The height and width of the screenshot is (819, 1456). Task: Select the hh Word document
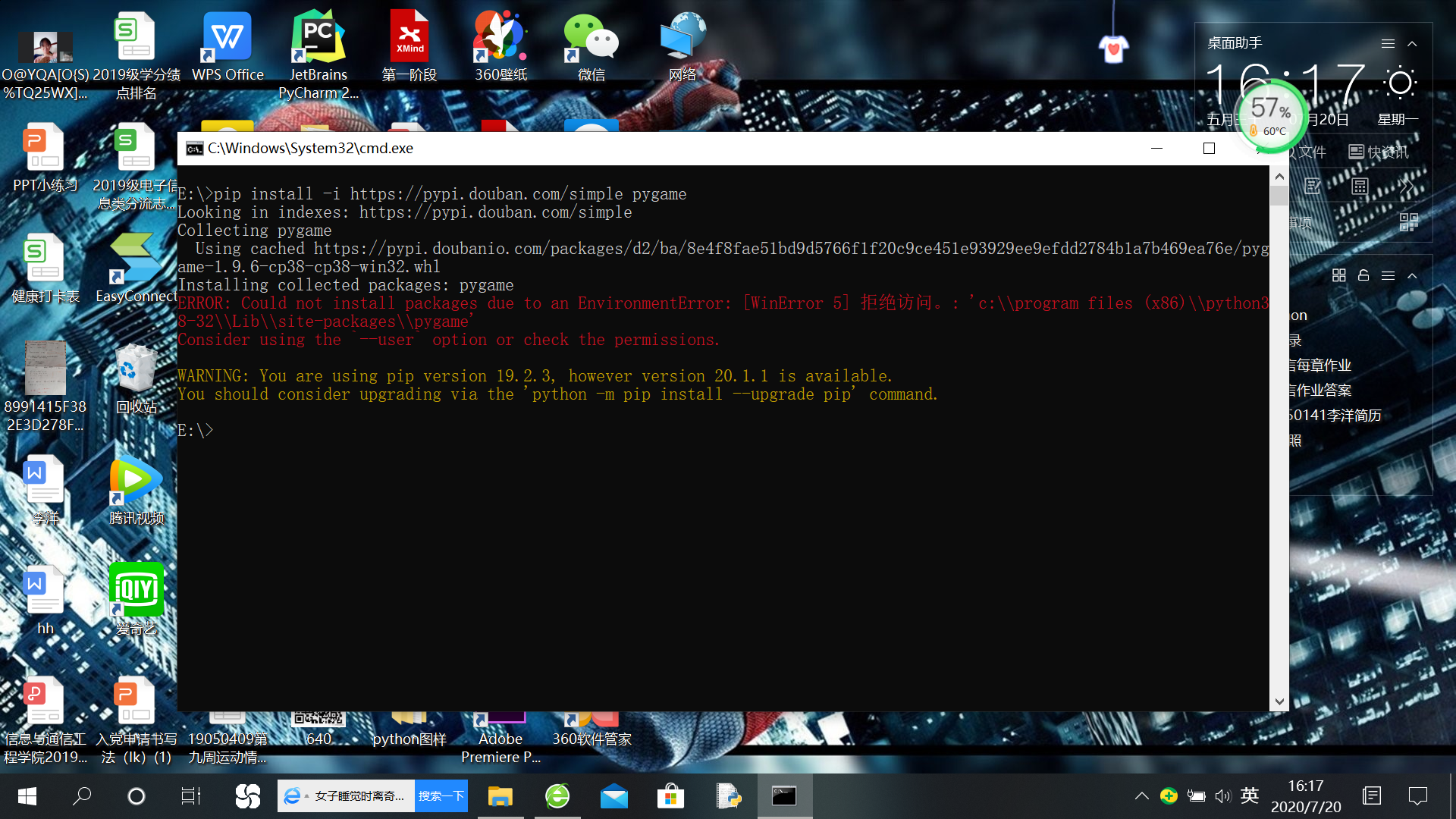[x=45, y=601]
